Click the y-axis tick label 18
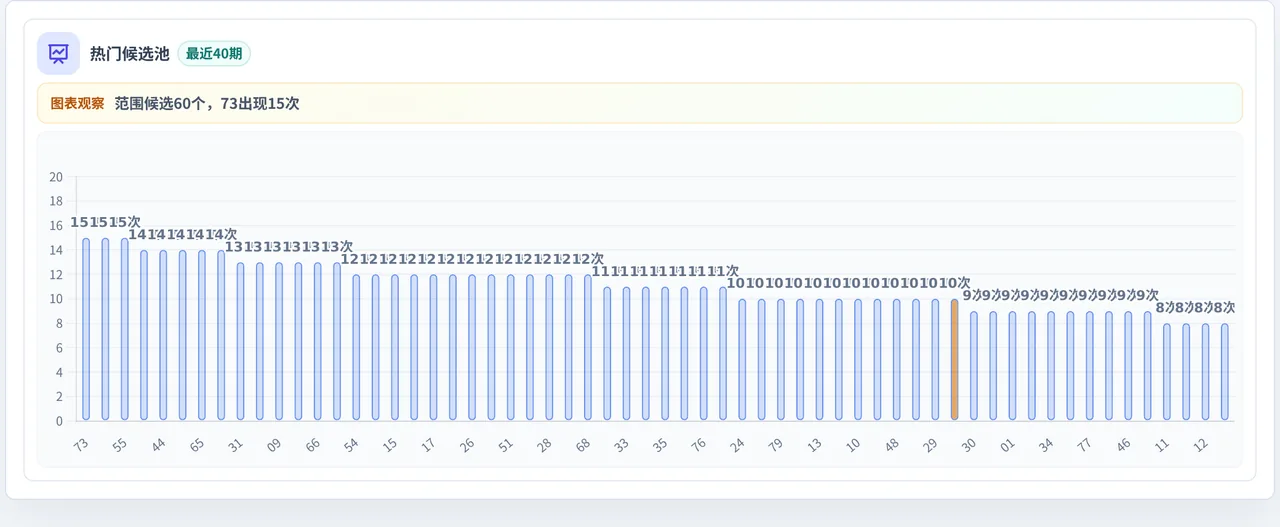 pyautogui.click(x=56, y=201)
